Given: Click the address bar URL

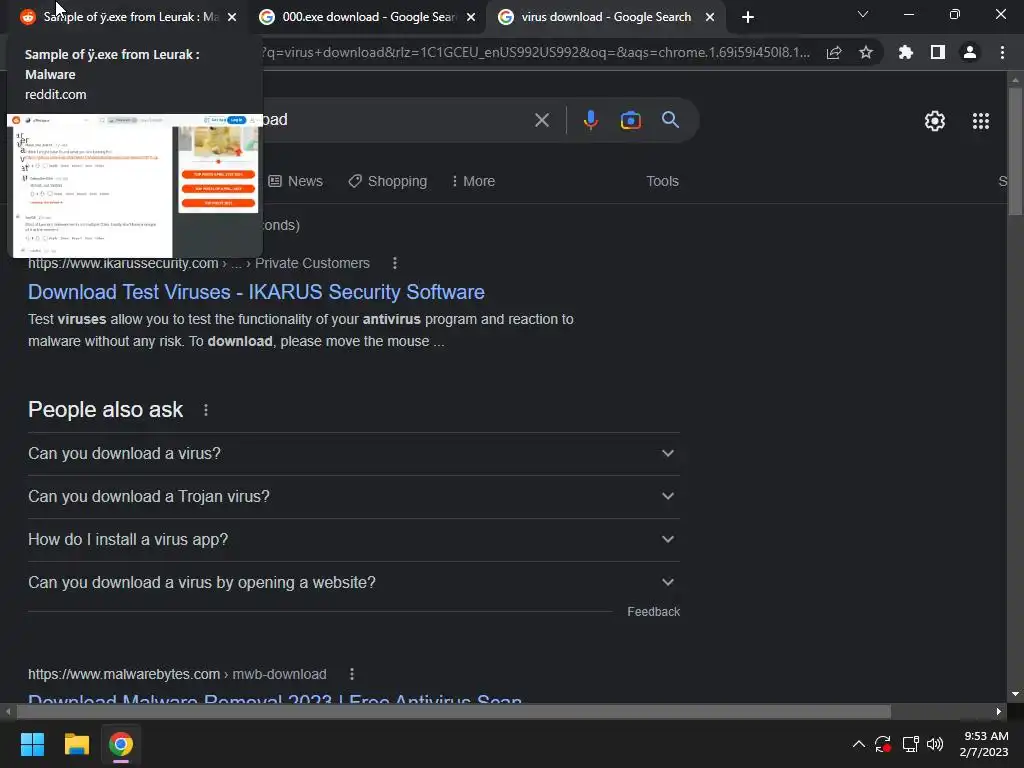Looking at the screenshot, I should click(536, 52).
